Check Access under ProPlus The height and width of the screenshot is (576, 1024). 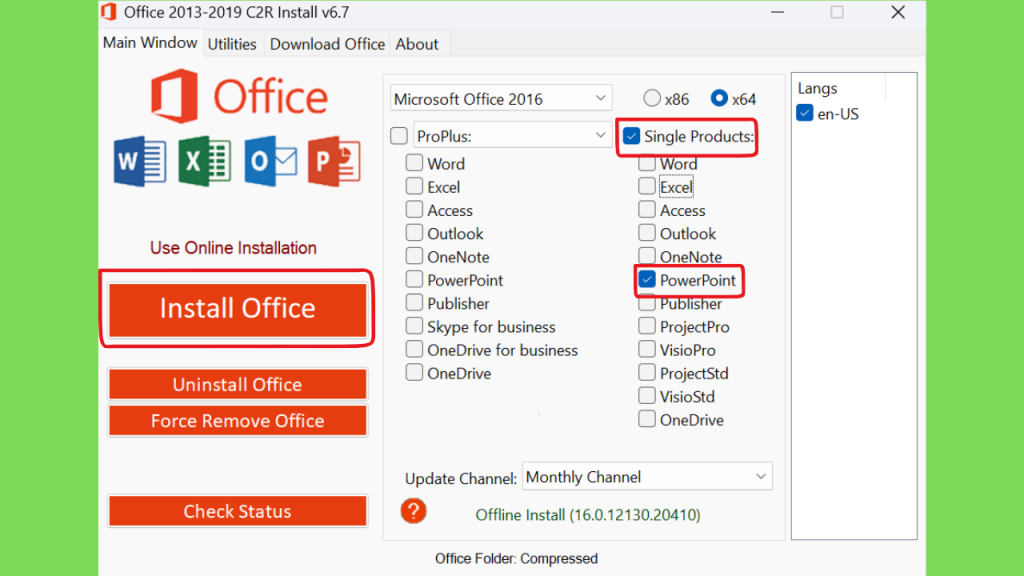coord(414,209)
